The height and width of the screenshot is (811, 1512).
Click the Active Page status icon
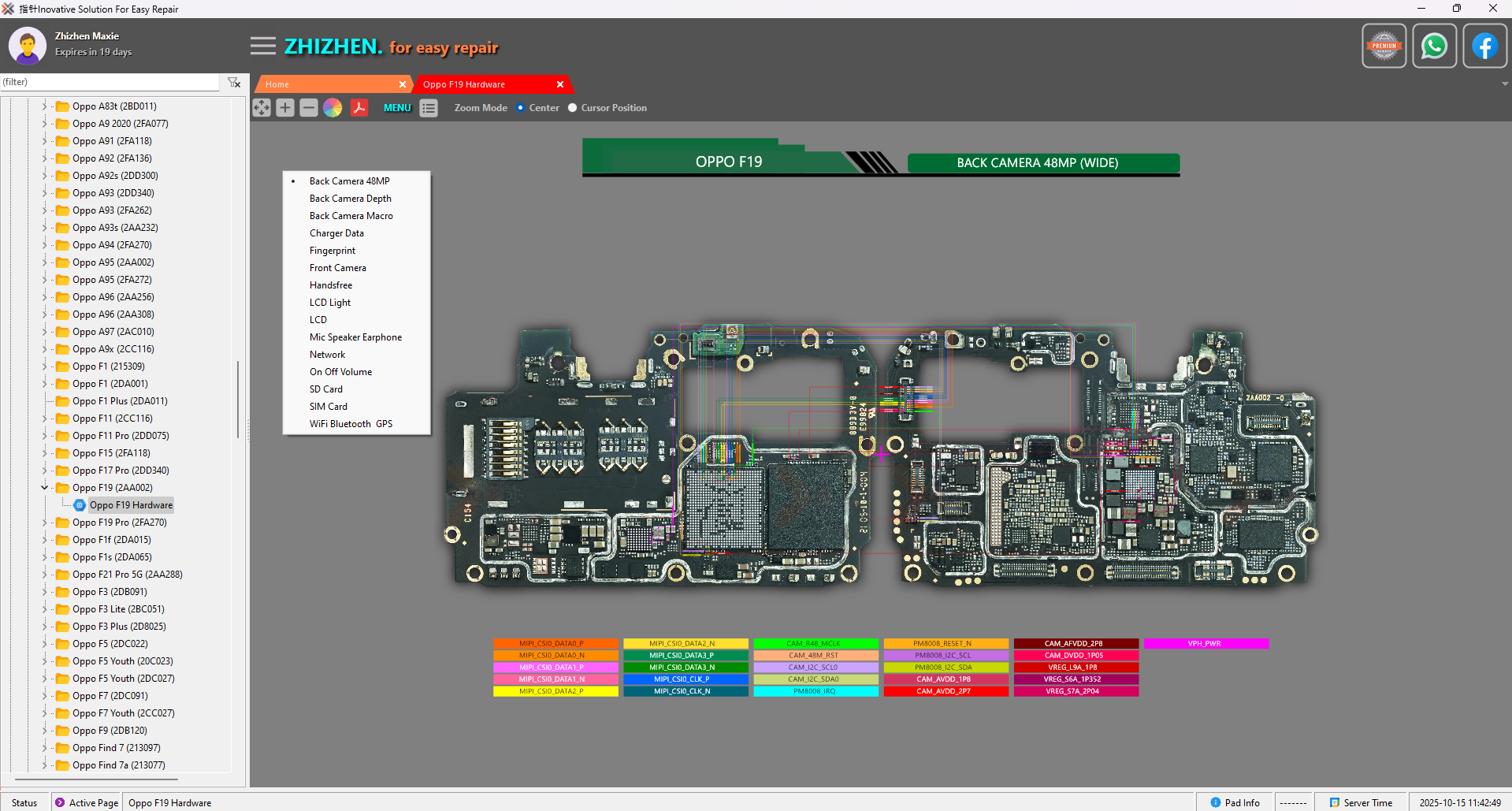(60, 802)
